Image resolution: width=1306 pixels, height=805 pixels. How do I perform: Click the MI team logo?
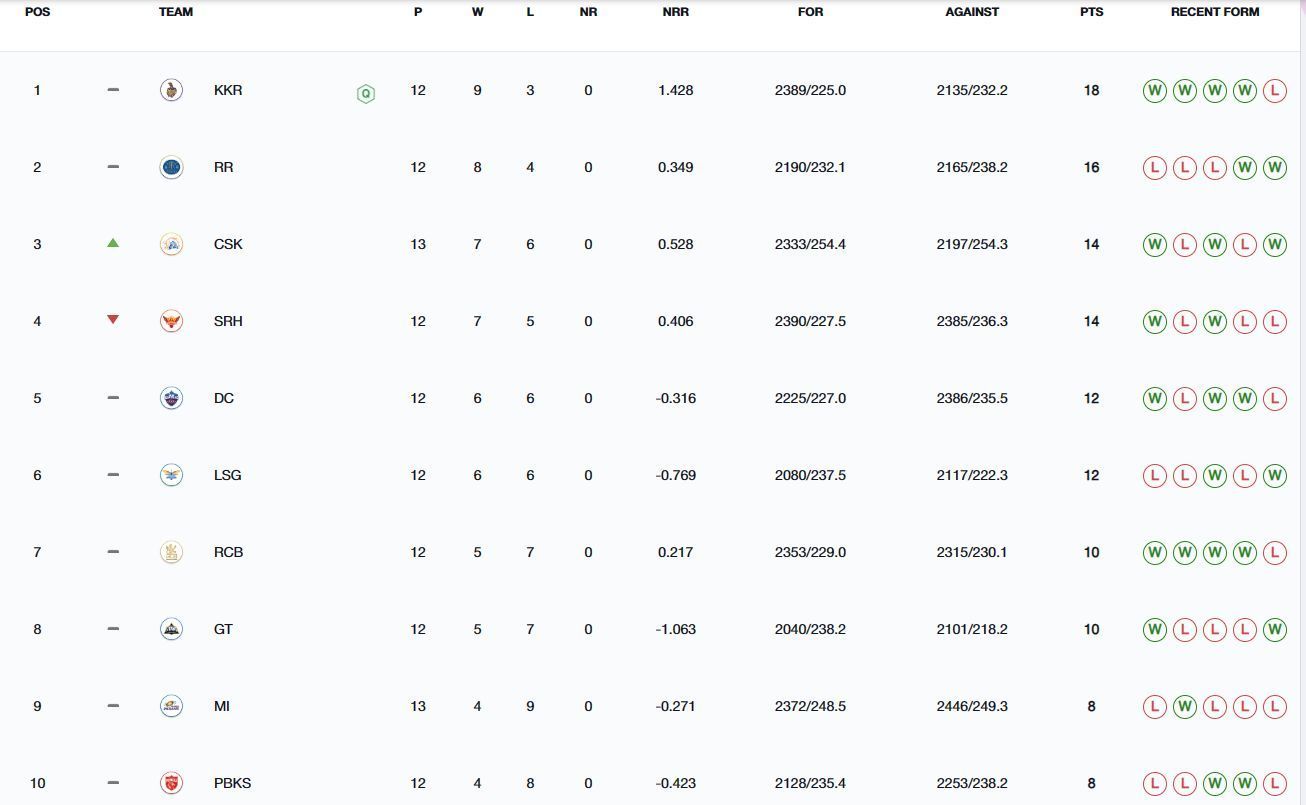click(x=171, y=706)
